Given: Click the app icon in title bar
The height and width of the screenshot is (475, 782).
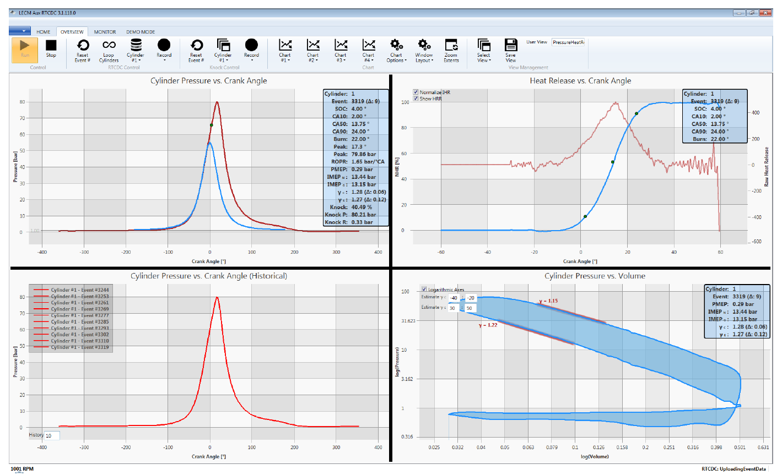Looking at the screenshot, I should click(12, 12).
